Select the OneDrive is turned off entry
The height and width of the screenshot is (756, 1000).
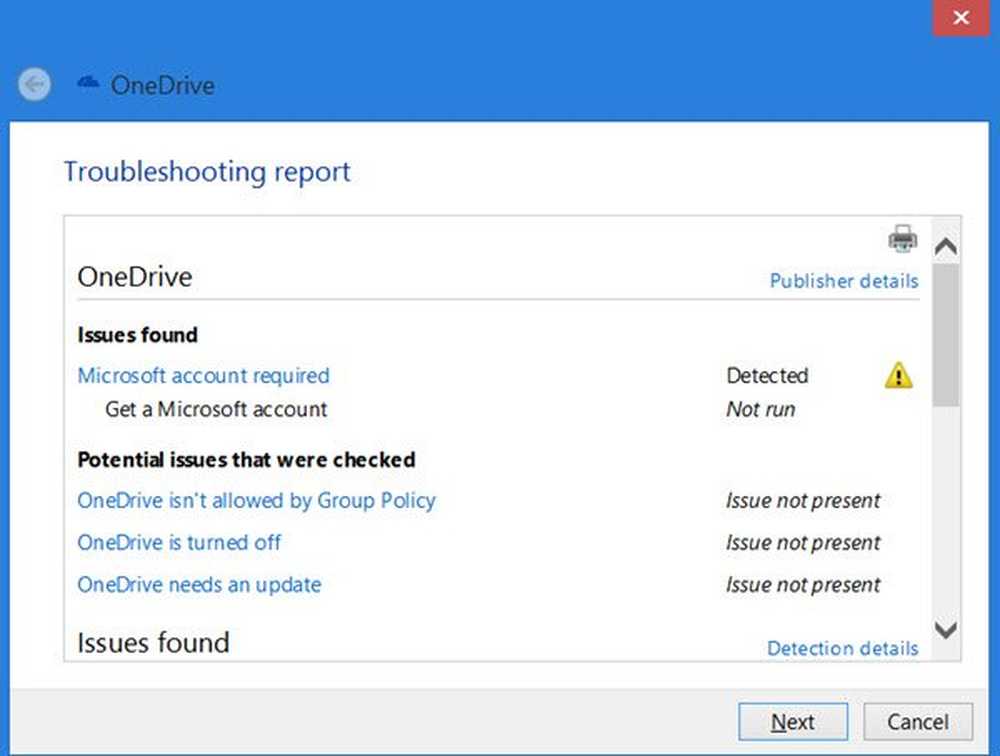pos(179,542)
